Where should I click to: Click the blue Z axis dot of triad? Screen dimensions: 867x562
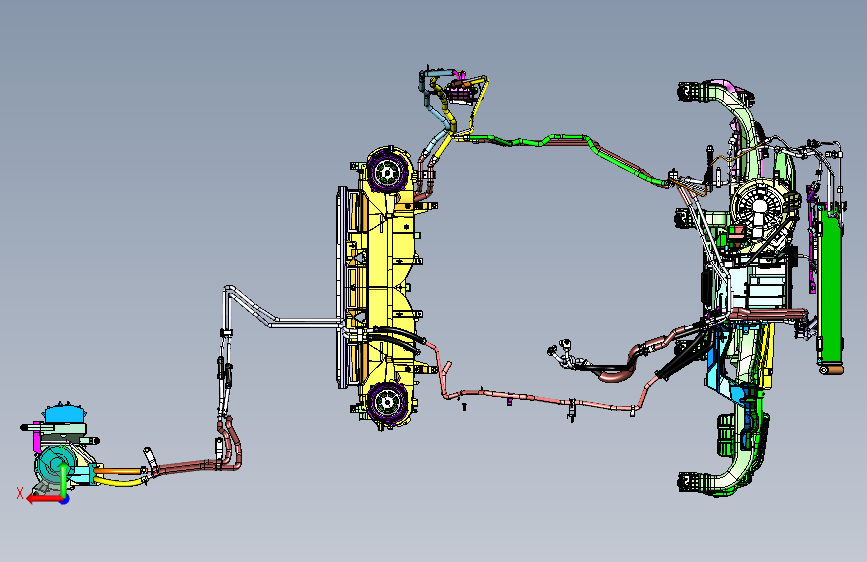(x=65, y=500)
